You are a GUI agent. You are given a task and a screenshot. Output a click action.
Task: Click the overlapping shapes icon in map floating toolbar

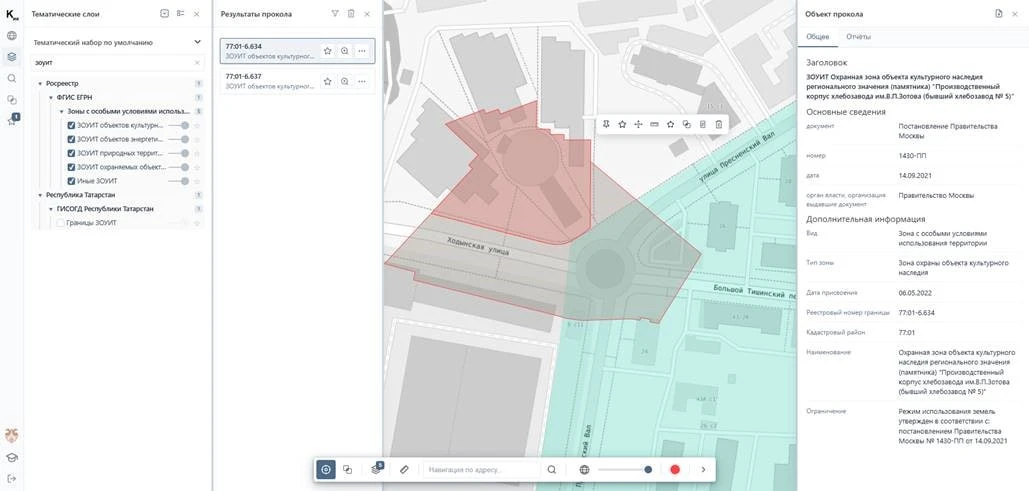pyautogui.click(x=686, y=124)
